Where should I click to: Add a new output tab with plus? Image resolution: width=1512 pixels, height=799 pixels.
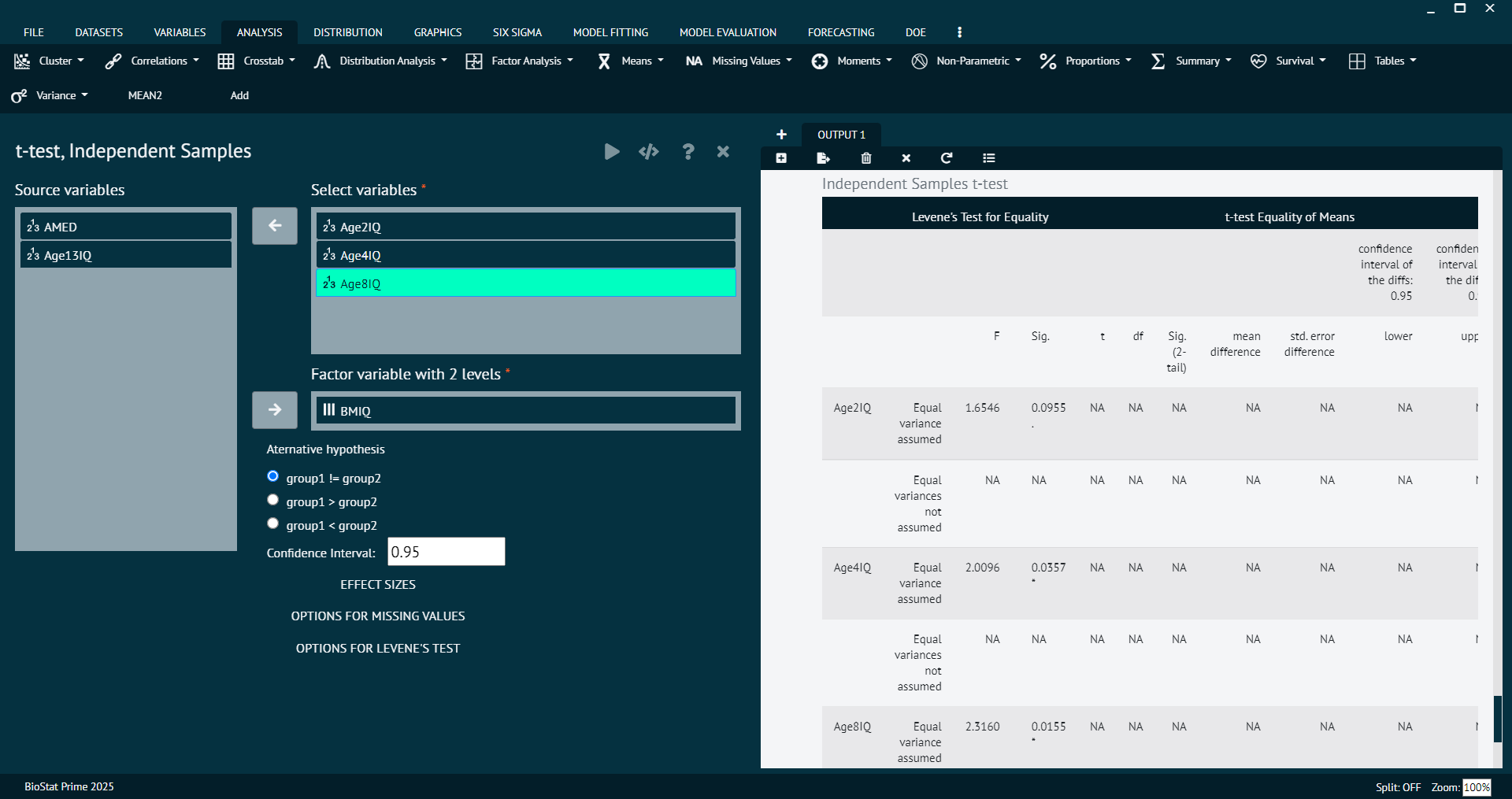click(781, 135)
